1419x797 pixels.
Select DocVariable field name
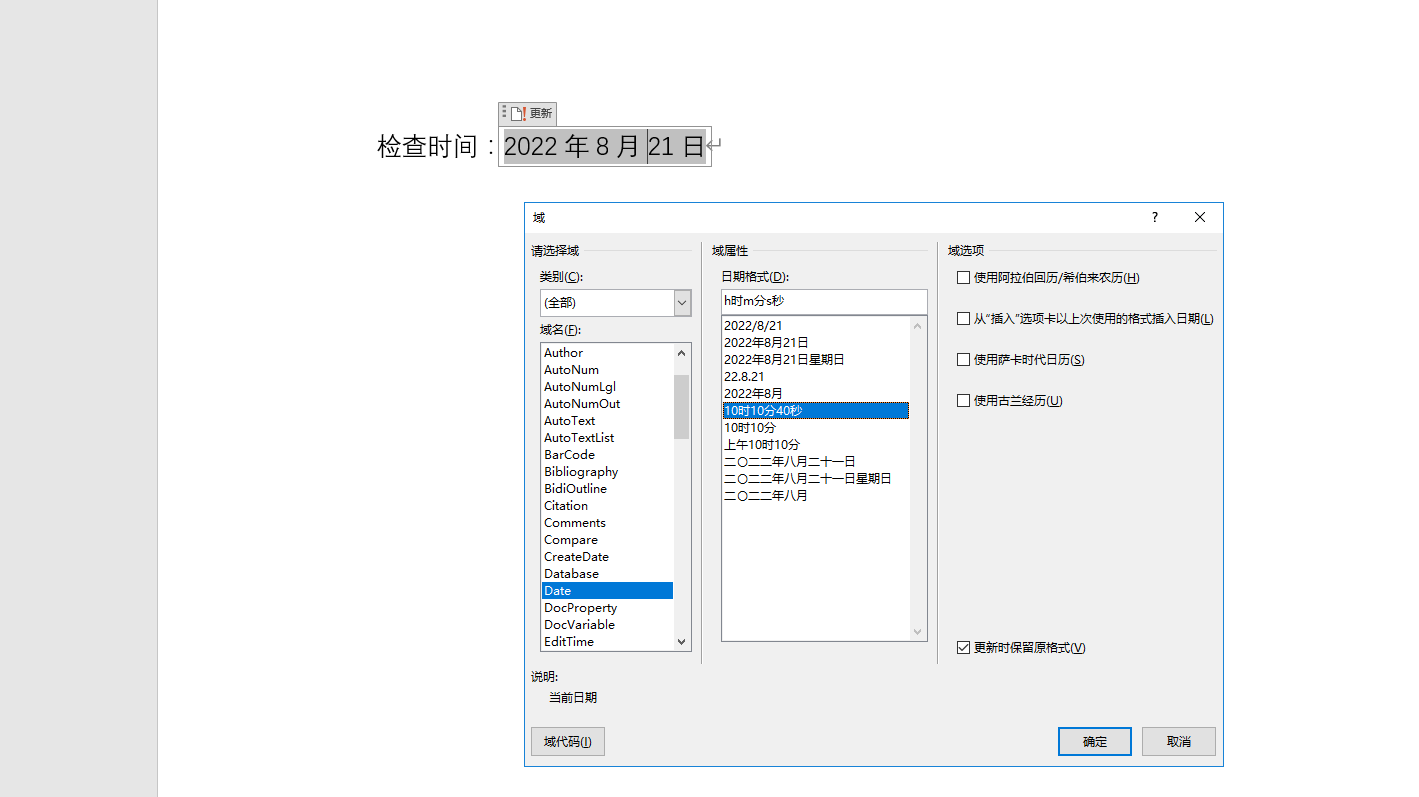click(607, 625)
